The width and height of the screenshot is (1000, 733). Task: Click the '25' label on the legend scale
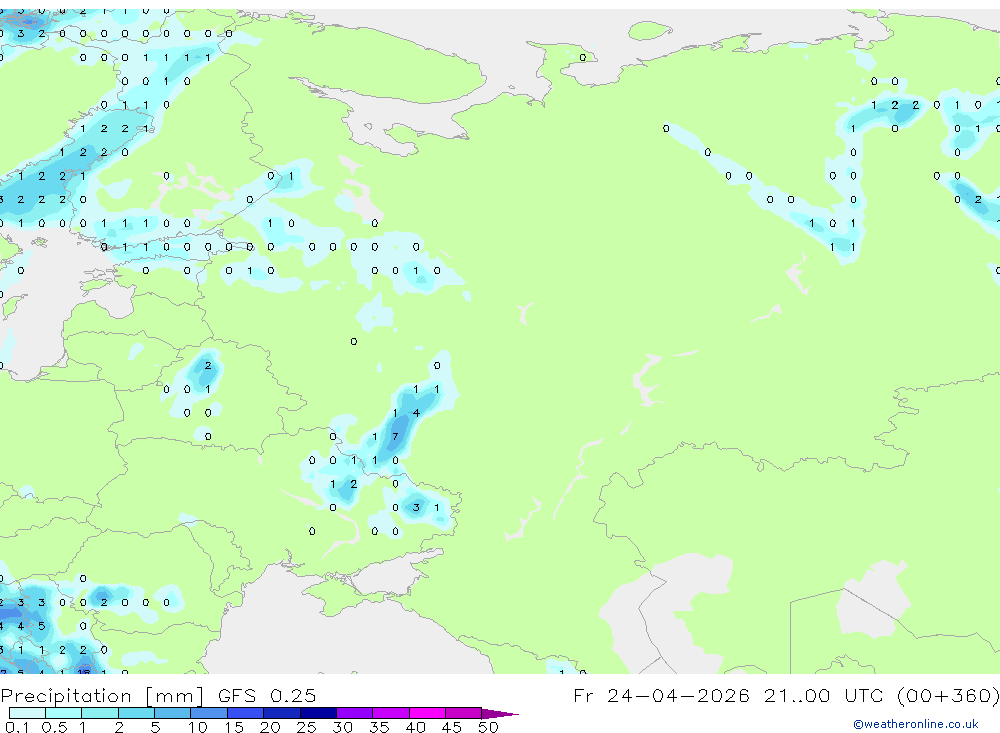tap(306, 727)
